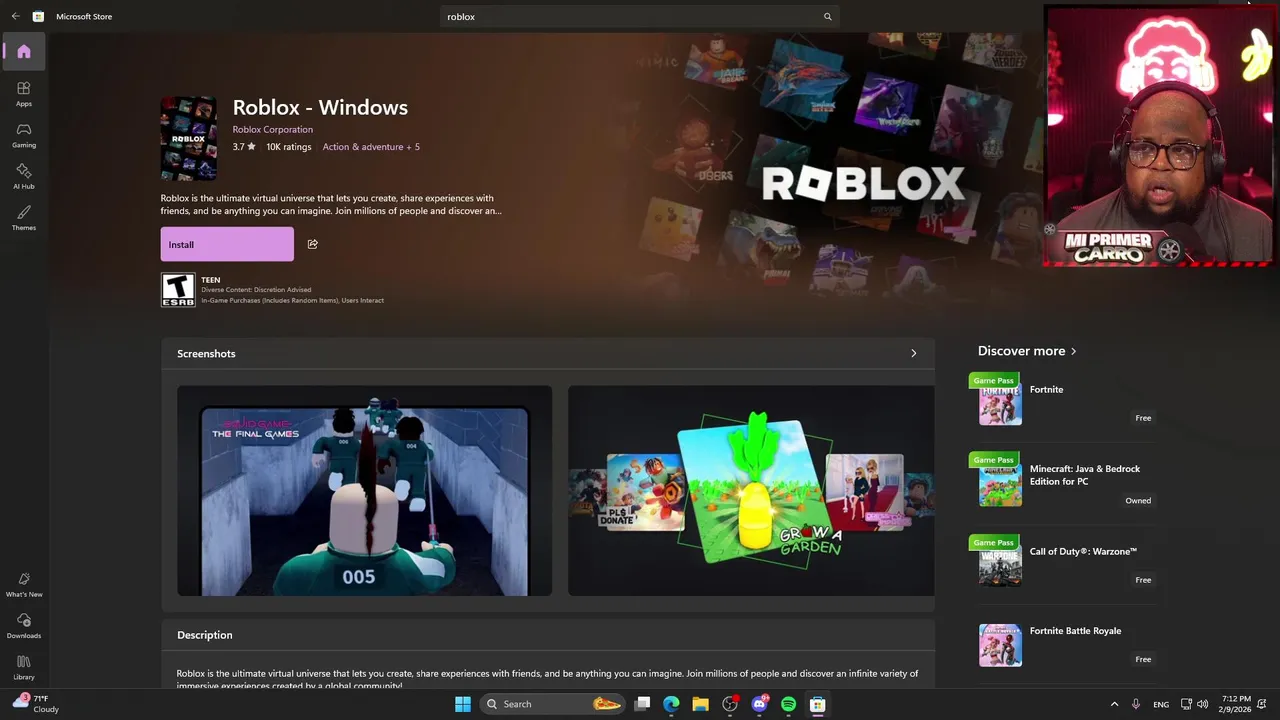Viewport: 1280px width, 720px height.
Task: Open the Roblox Corporation publisher link
Action: click(273, 129)
